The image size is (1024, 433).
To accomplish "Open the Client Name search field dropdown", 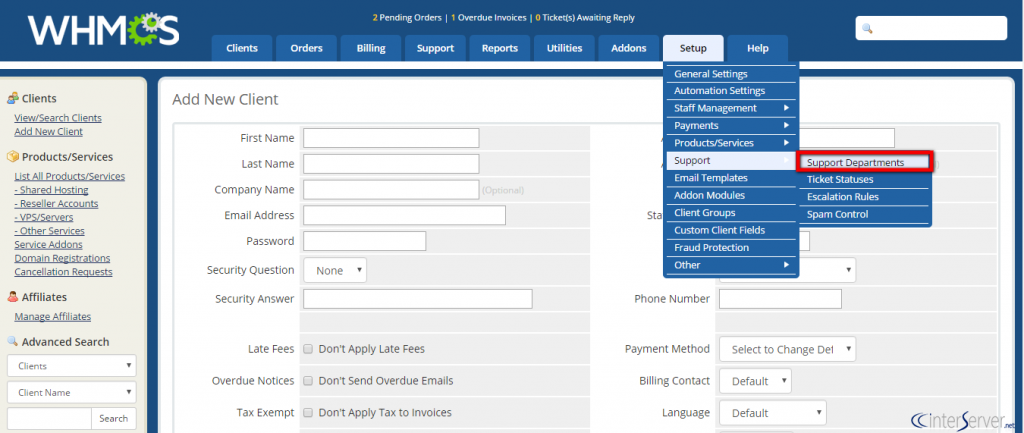I will 72,393.
